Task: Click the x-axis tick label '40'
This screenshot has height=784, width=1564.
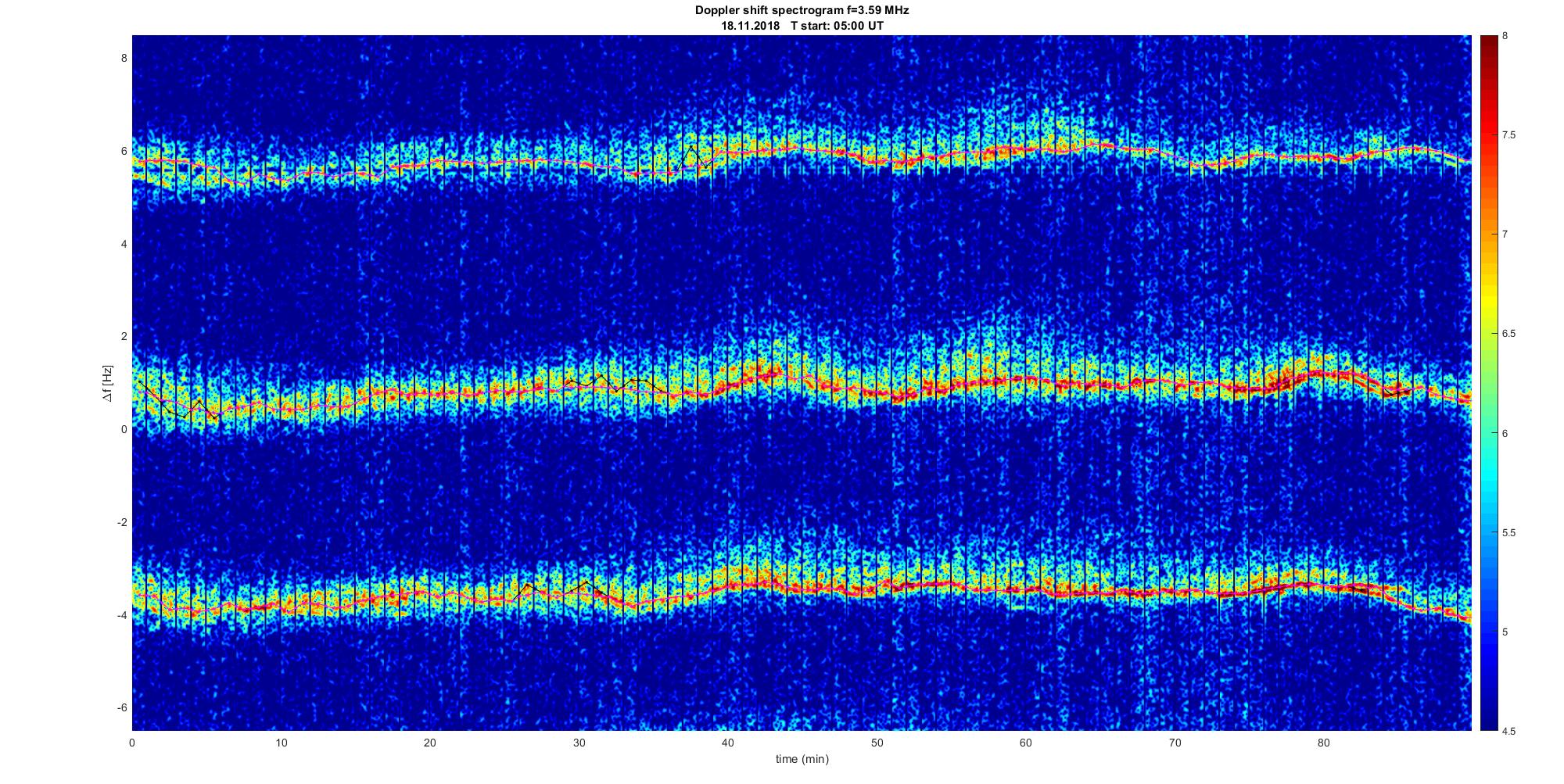Action: click(x=728, y=743)
